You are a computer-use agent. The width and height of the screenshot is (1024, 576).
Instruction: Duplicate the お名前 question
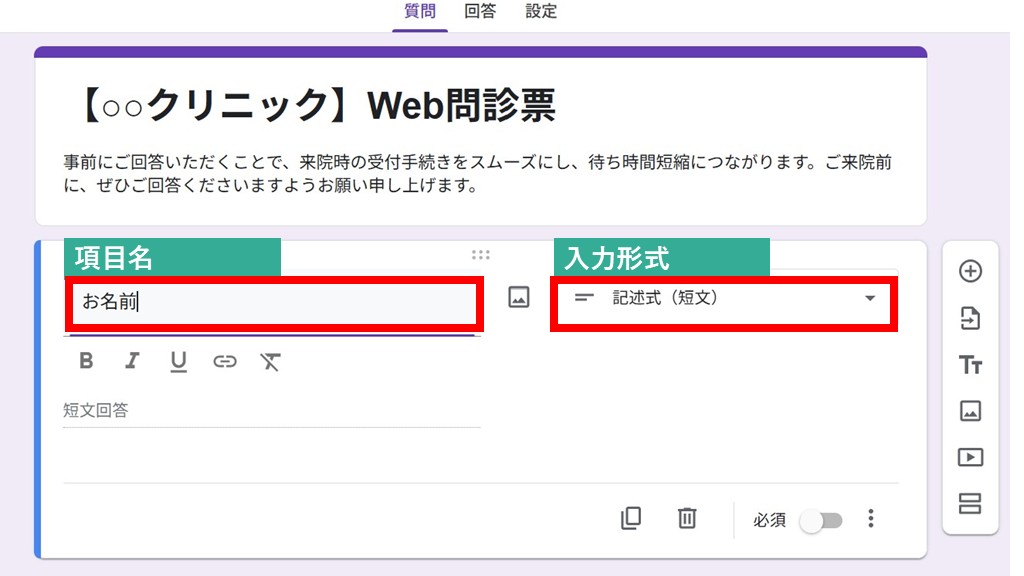tap(631, 519)
